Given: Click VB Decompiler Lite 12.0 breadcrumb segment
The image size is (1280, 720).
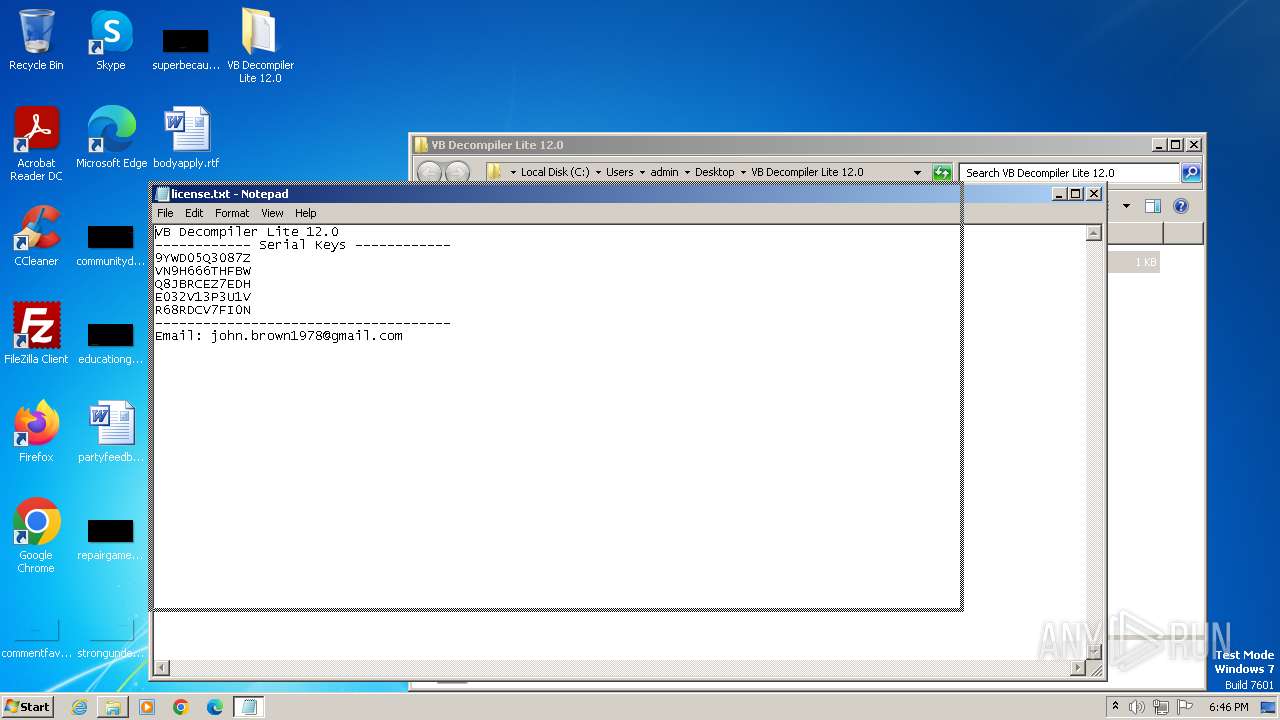Looking at the screenshot, I should pyautogui.click(x=807, y=172).
